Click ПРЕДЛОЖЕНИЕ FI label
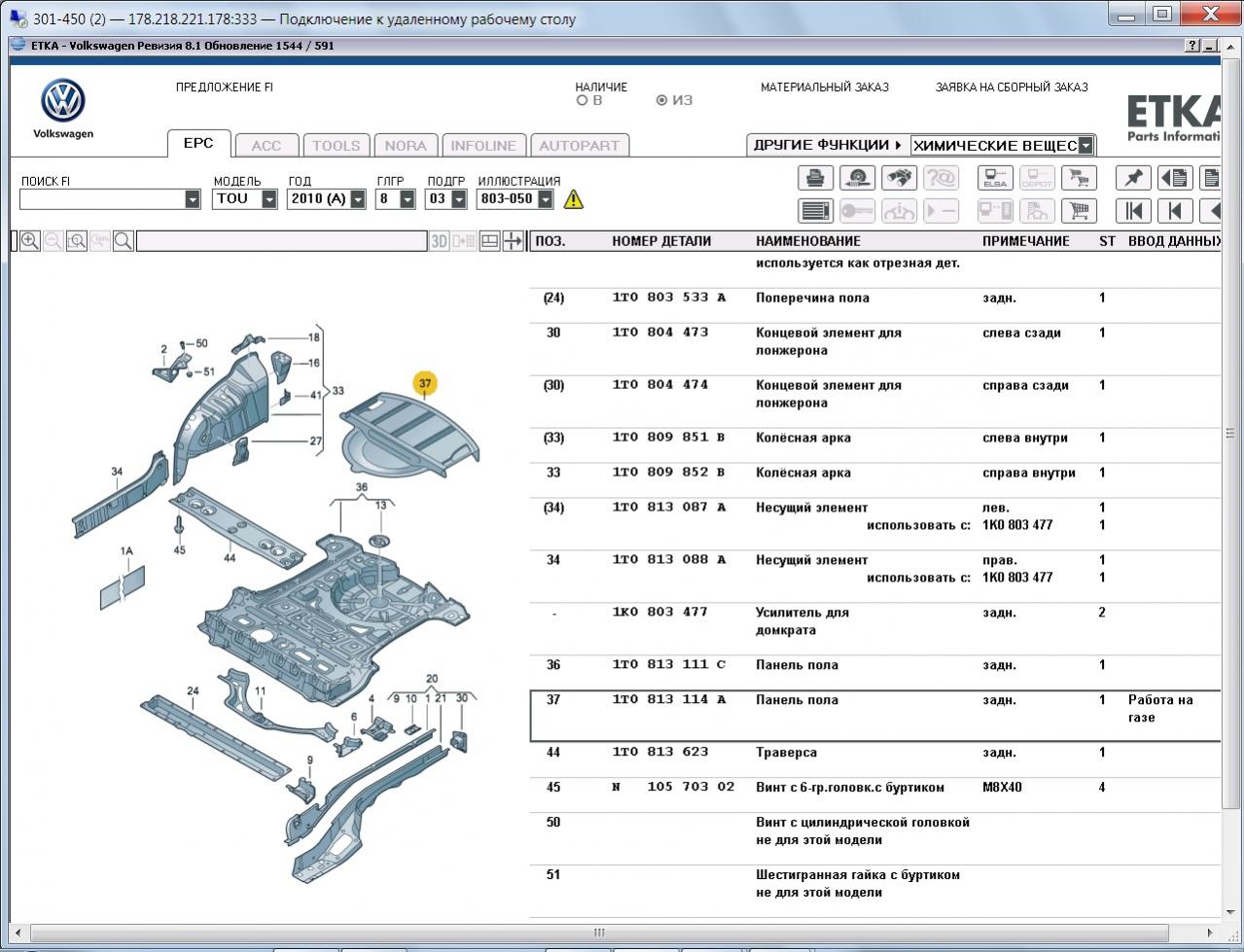Image resolution: width=1244 pixels, height=952 pixels. point(225,87)
